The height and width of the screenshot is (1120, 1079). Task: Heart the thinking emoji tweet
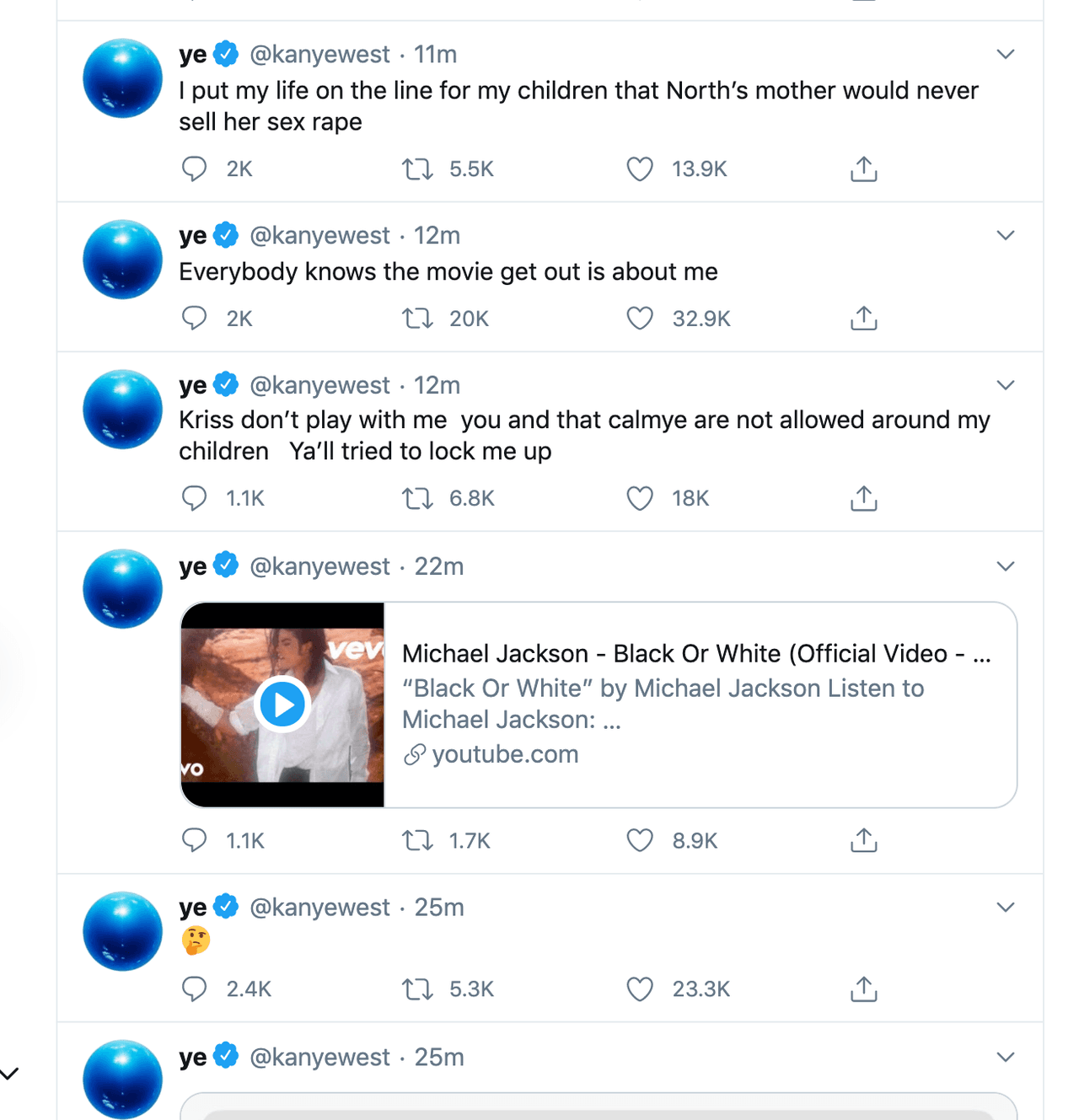[x=640, y=989]
